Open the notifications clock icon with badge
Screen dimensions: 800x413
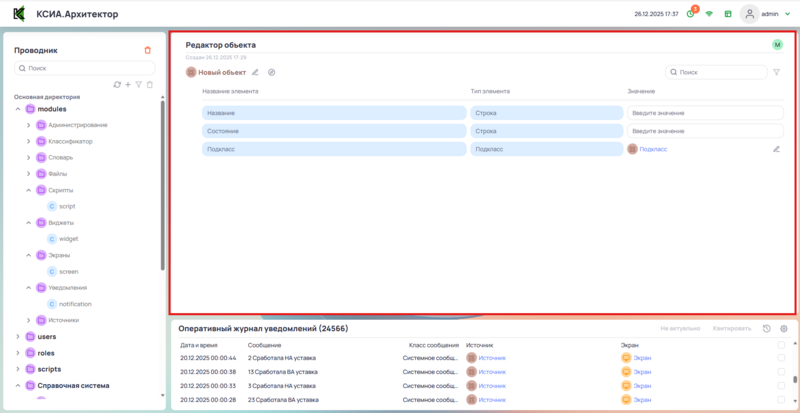[690, 14]
